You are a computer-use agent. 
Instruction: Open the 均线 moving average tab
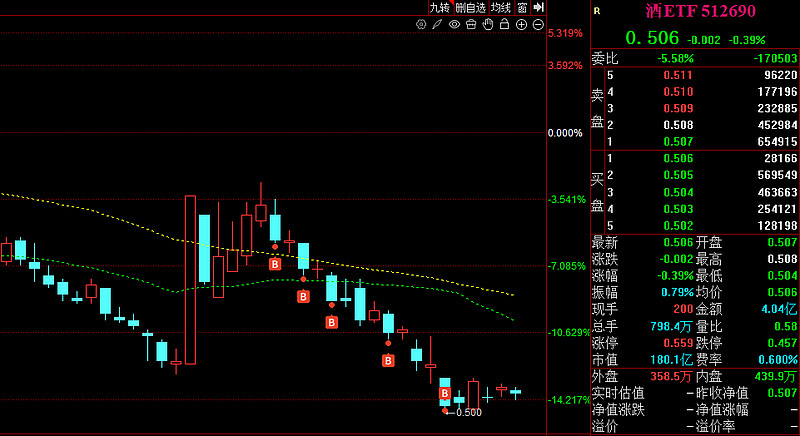(x=501, y=7)
